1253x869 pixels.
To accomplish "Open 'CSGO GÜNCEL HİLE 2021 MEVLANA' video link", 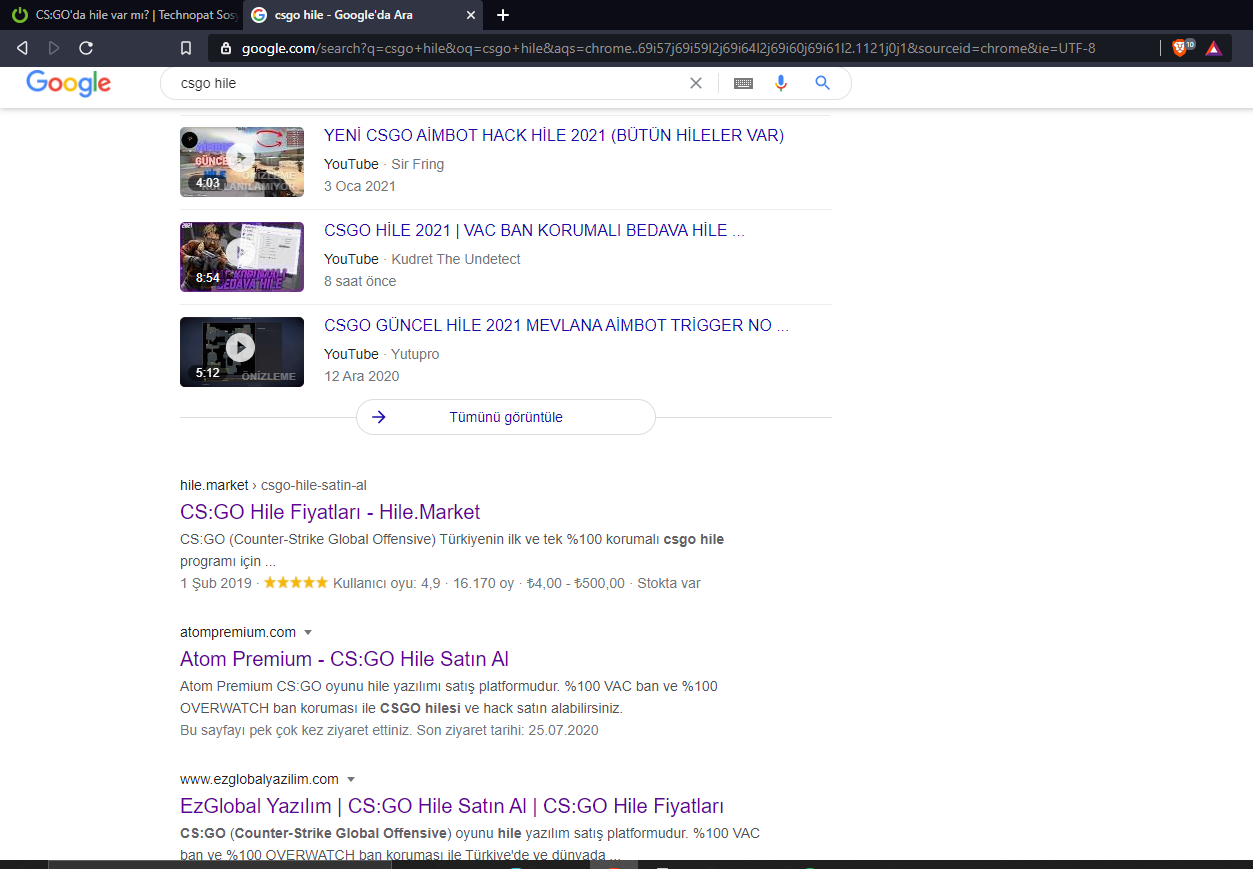I will coord(556,326).
